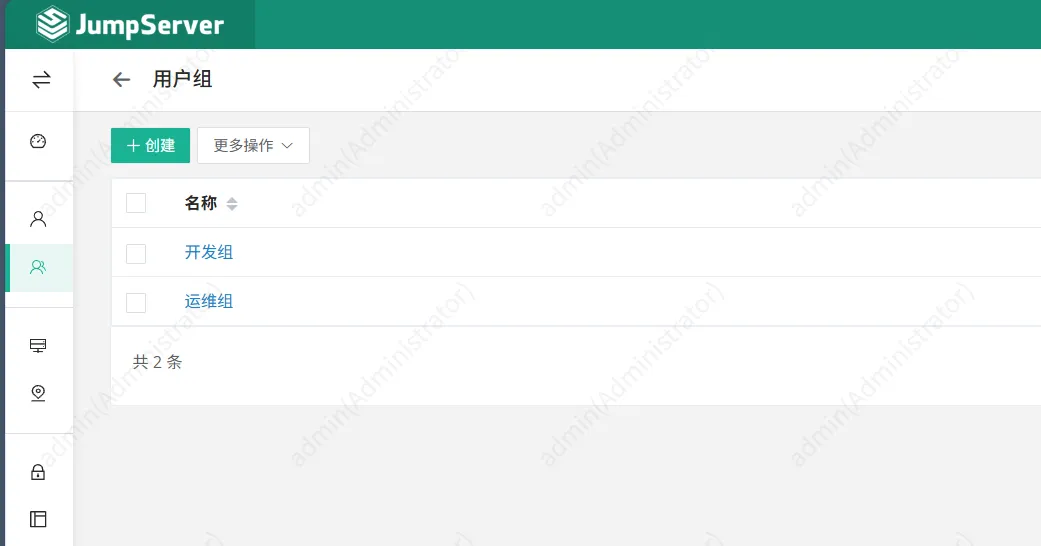Expand the 更多操作 dropdown
The image size is (1041, 546).
253,145
